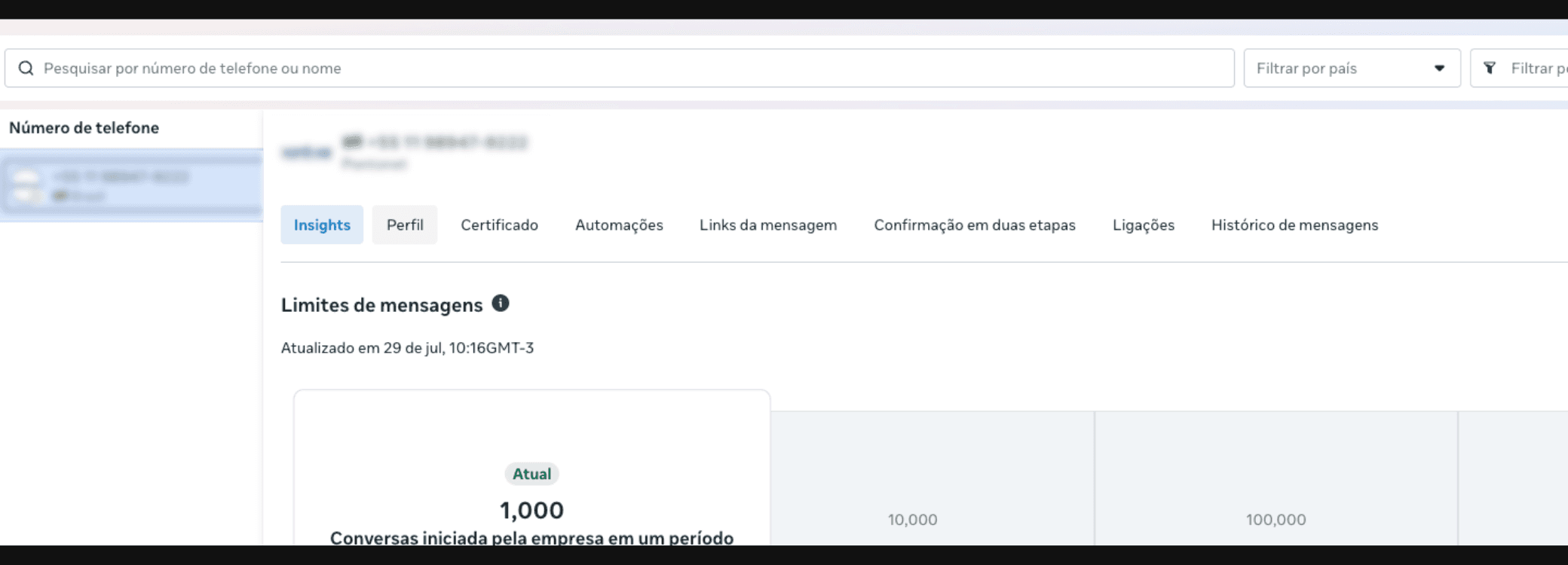
Task: Click the search magnifier icon
Action: click(26, 69)
